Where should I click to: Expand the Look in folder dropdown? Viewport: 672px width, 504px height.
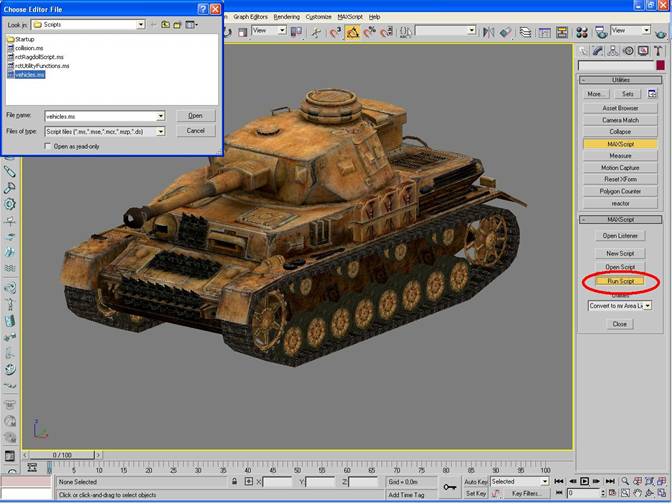[141, 25]
